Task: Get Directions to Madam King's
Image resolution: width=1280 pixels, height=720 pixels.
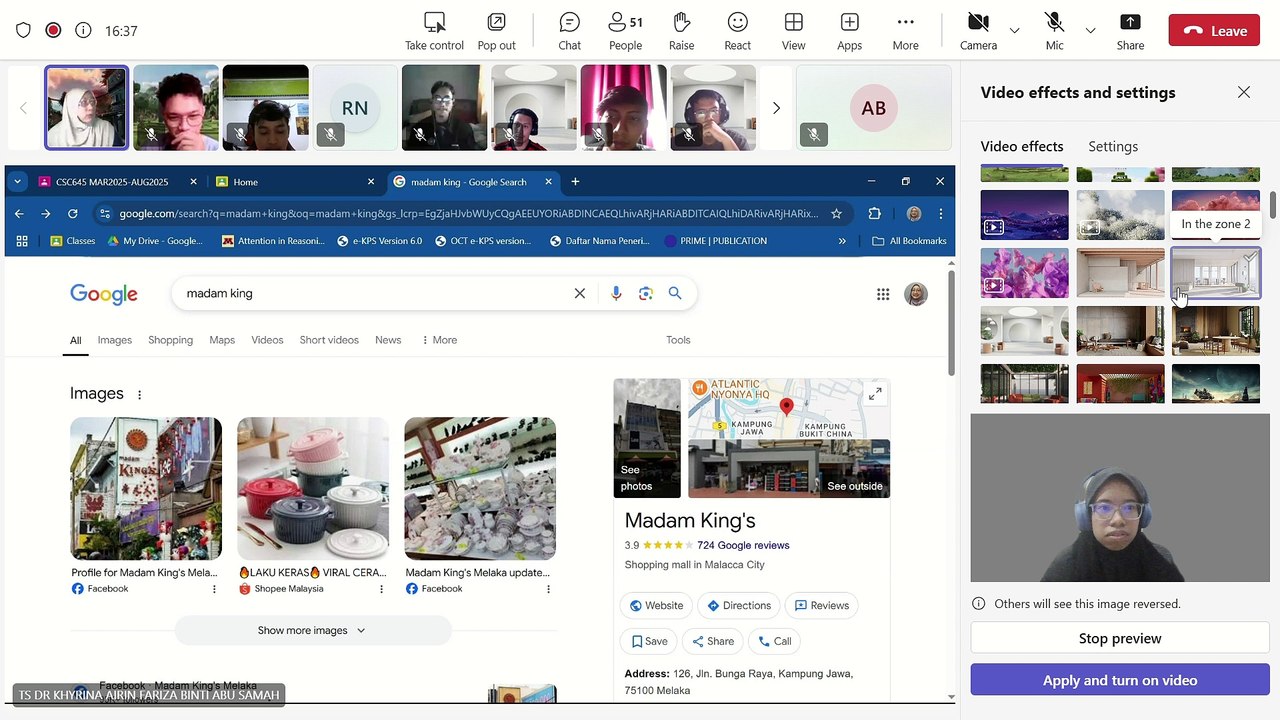Action: [x=738, y=605]
